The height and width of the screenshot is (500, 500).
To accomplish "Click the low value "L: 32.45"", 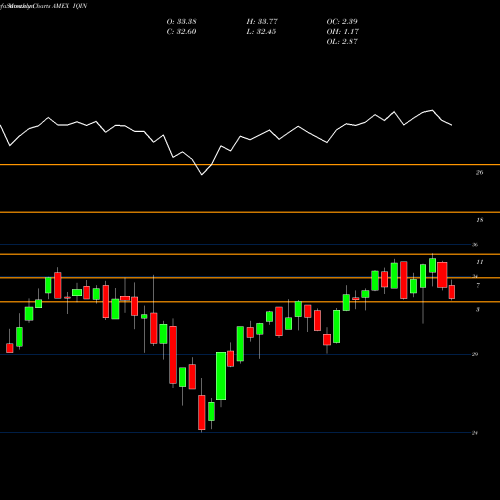I will (x=261, y=32).
